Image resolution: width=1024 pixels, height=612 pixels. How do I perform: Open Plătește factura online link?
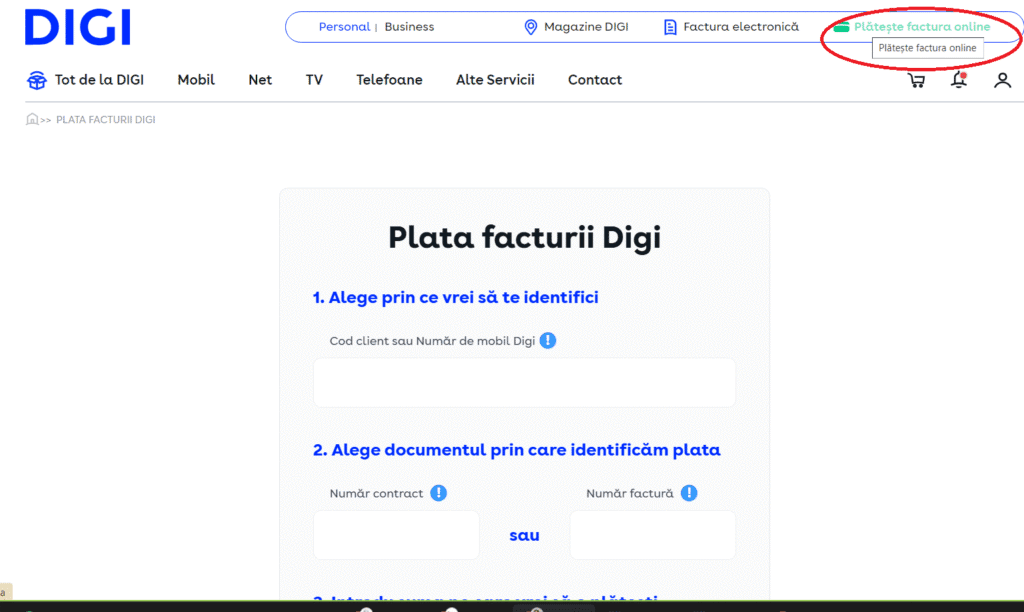click(922, 27)
